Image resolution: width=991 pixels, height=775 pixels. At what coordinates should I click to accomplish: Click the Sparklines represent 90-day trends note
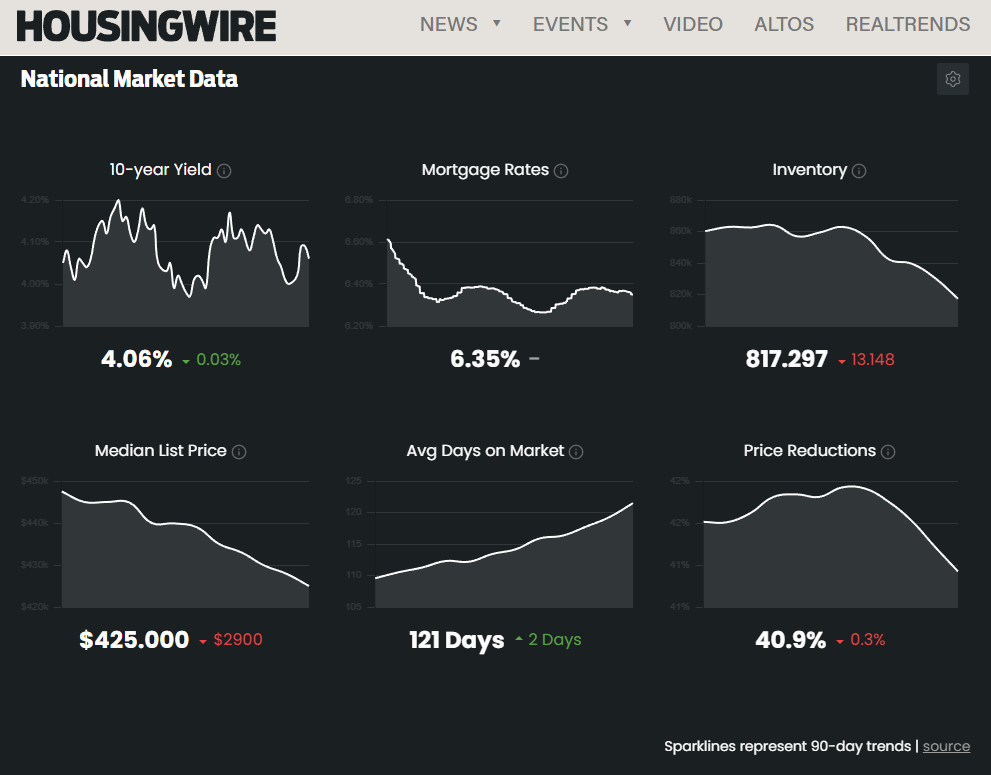787,746
